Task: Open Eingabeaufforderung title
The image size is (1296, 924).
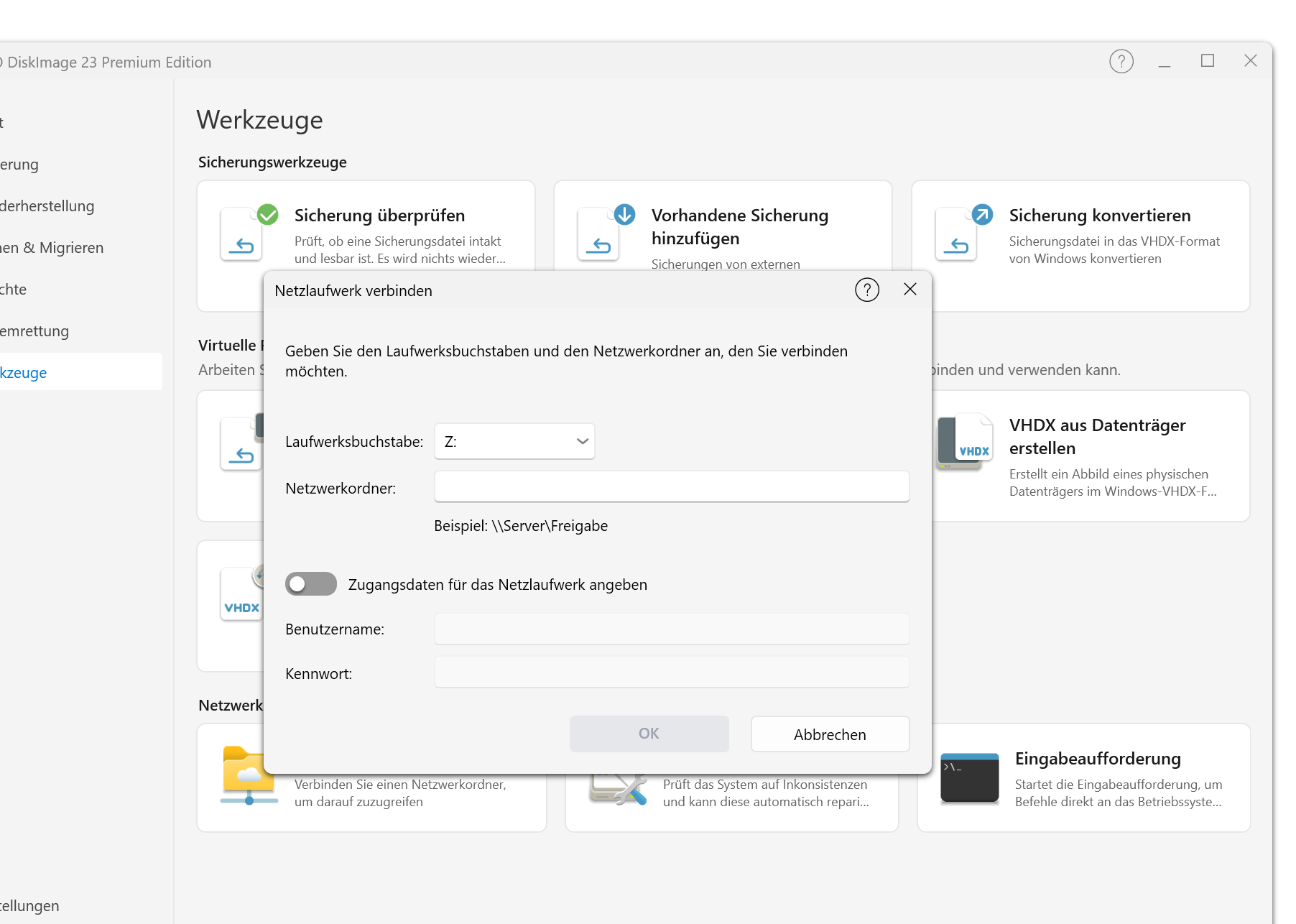Action: [x=1098, y=759]
